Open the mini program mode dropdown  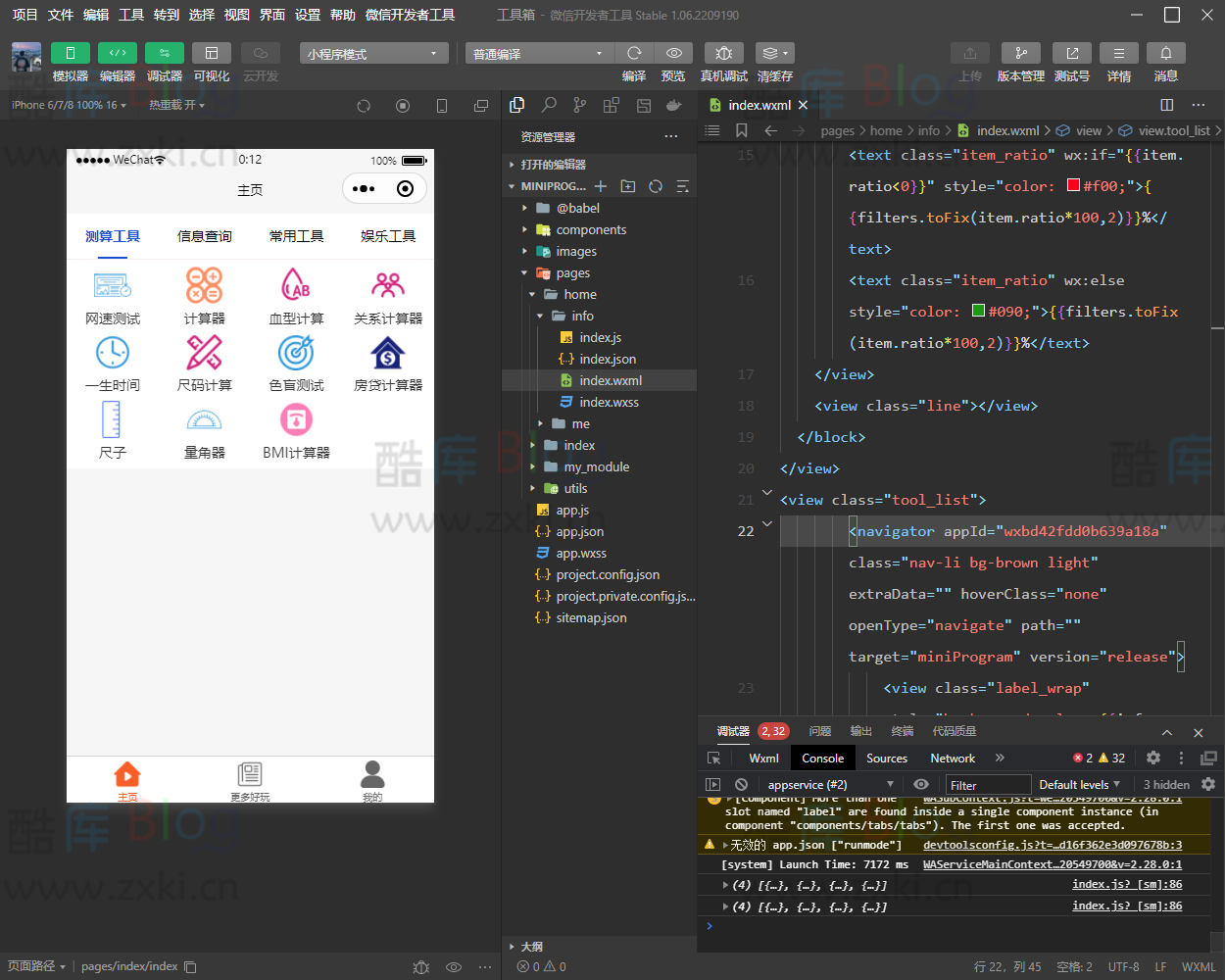coord(373,54)
